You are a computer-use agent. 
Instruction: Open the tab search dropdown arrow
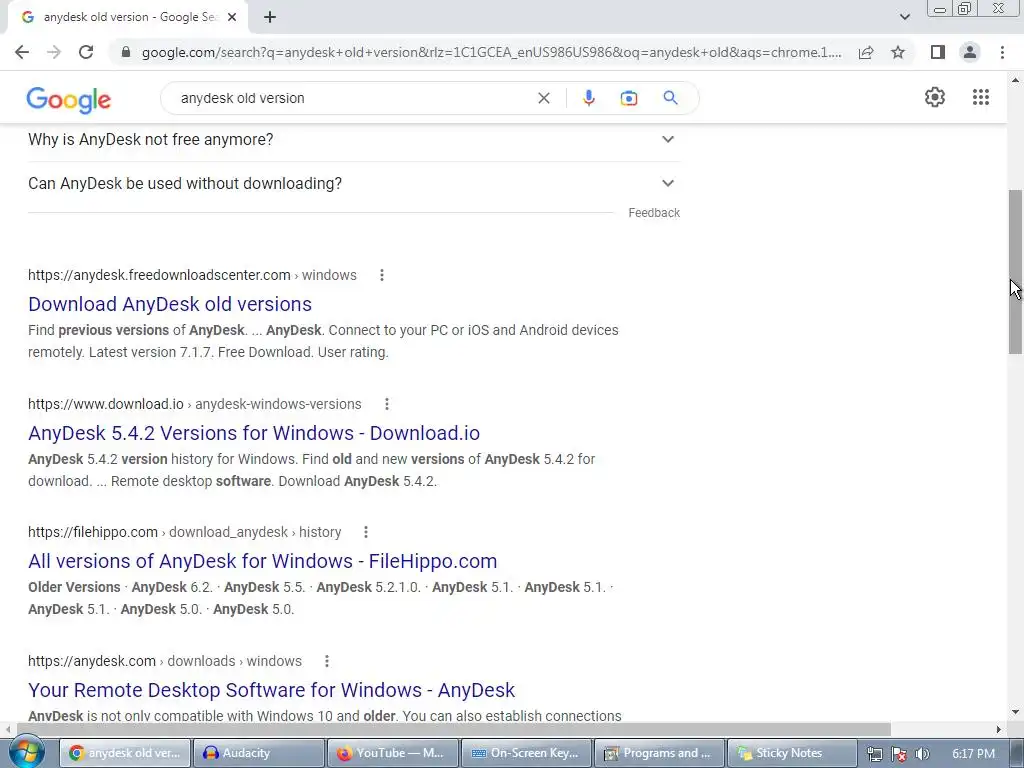coord(904,17)
